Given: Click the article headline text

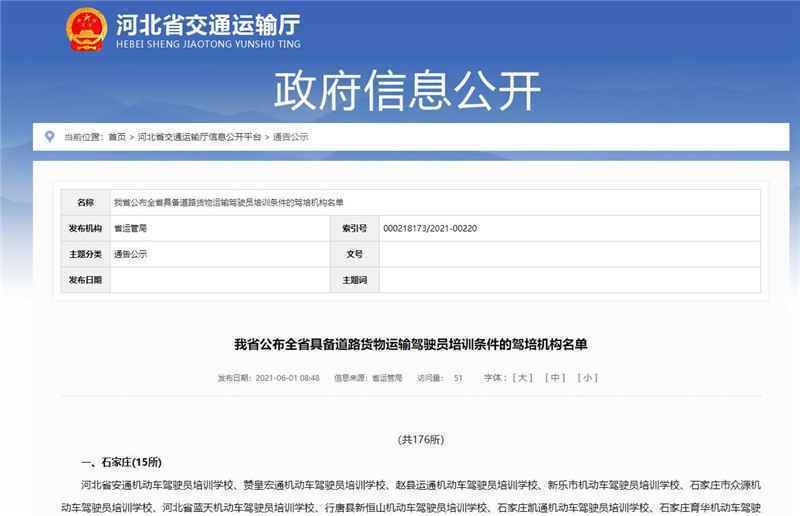Looking at the screenshot, I should point(411,345).
